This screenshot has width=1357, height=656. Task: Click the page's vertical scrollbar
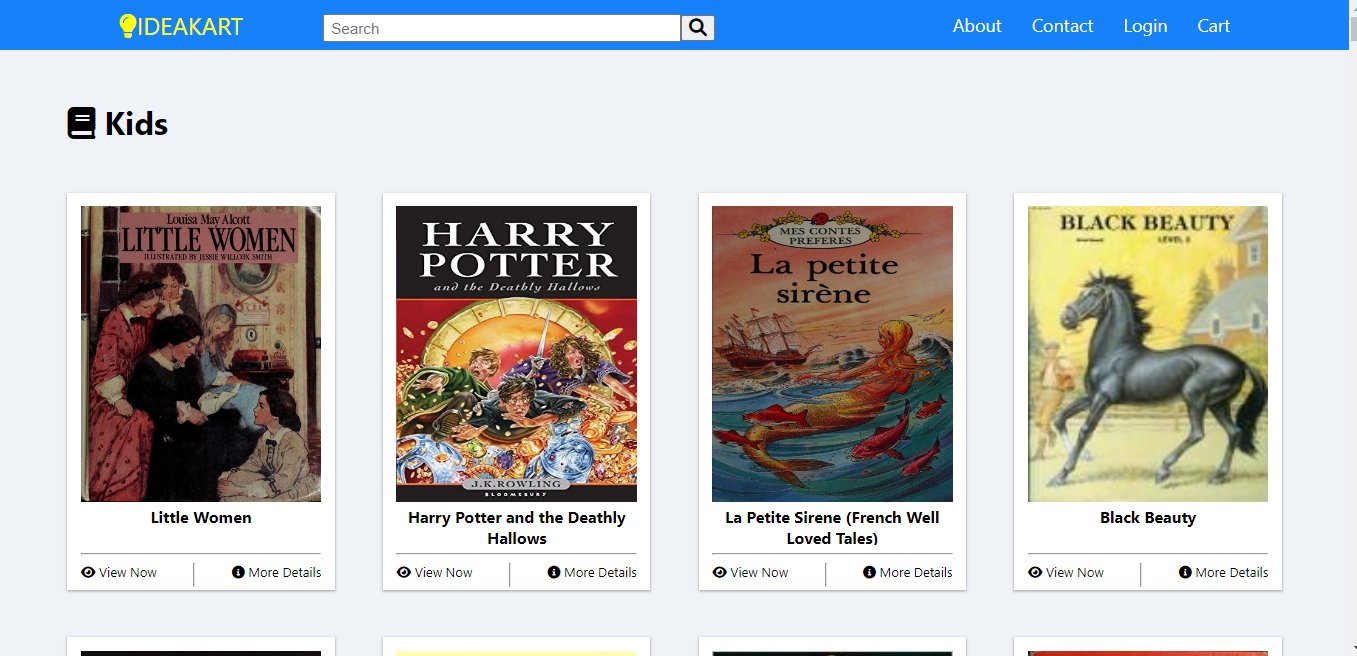pyautogui.click(x=1352, y=300)
